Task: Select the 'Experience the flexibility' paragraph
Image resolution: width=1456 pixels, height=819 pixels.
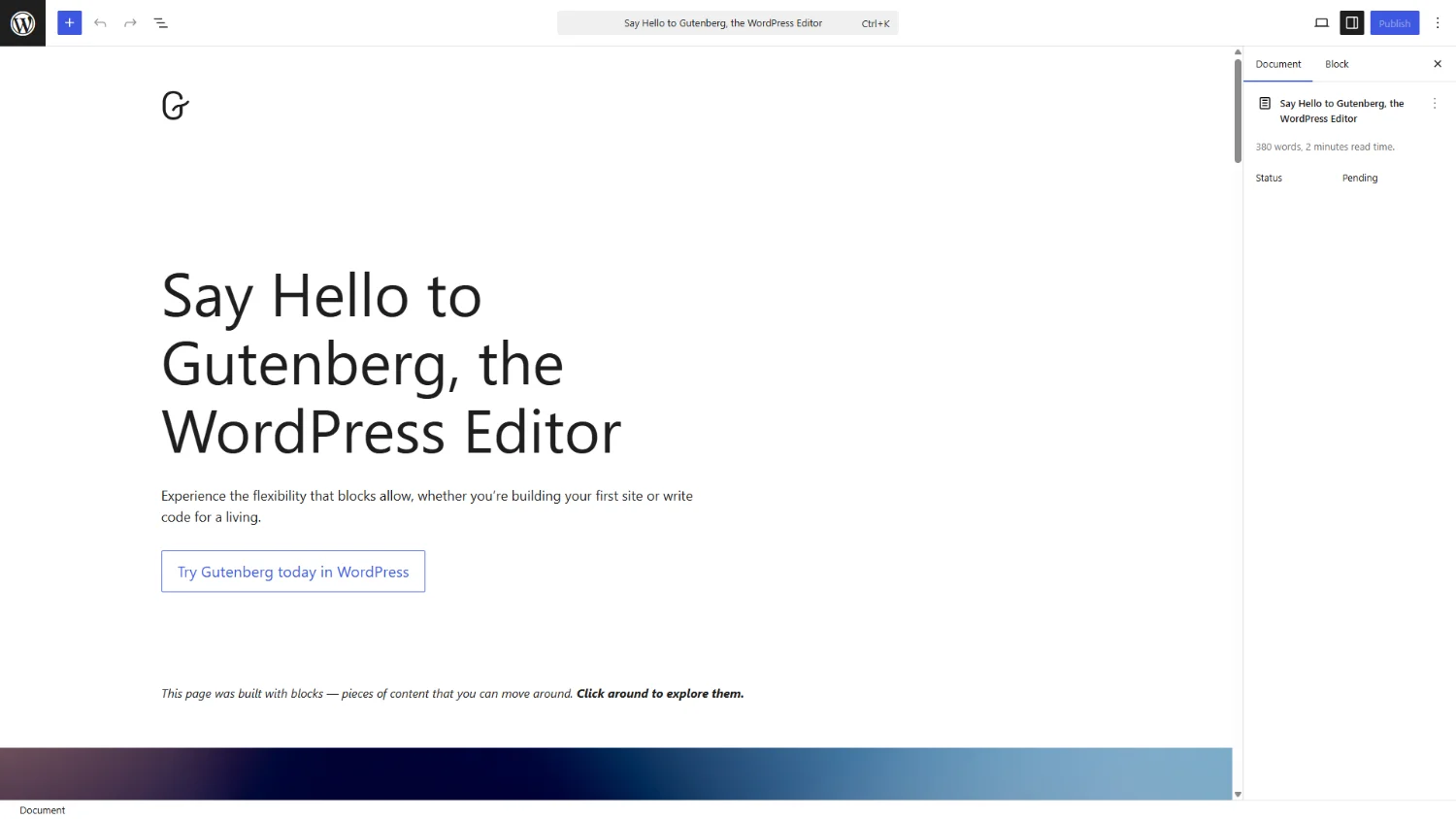Action: [427, 506]
